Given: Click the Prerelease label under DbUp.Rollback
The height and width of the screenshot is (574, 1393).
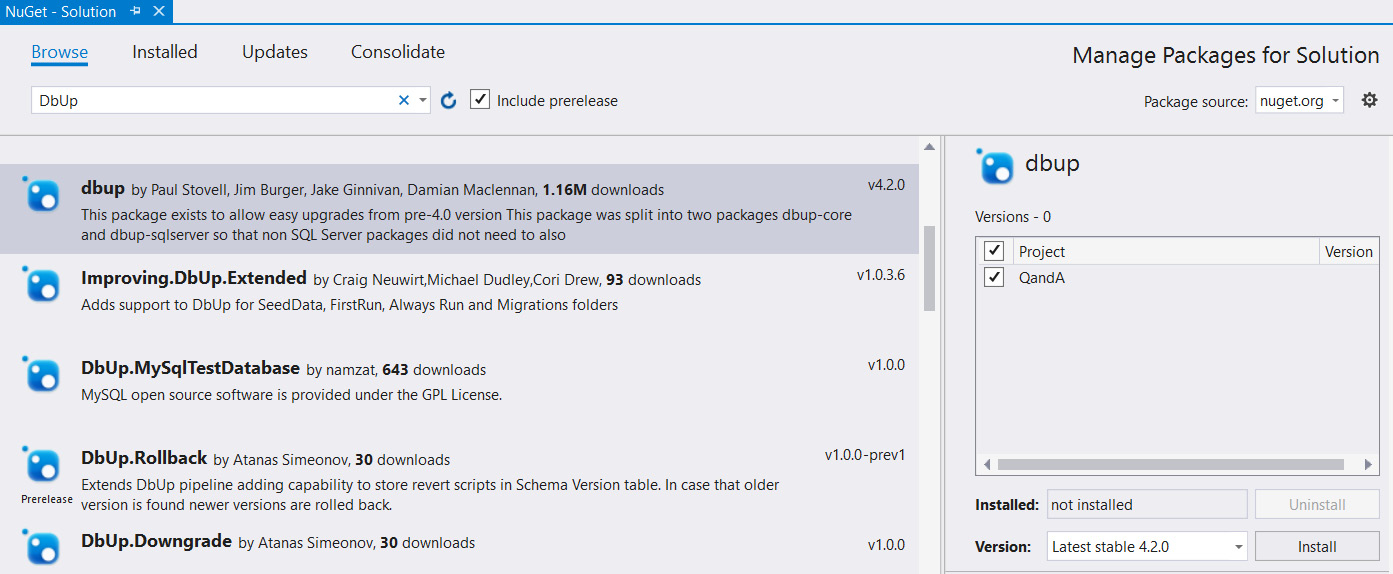Looking at the screenshot, I should (46, 499).
